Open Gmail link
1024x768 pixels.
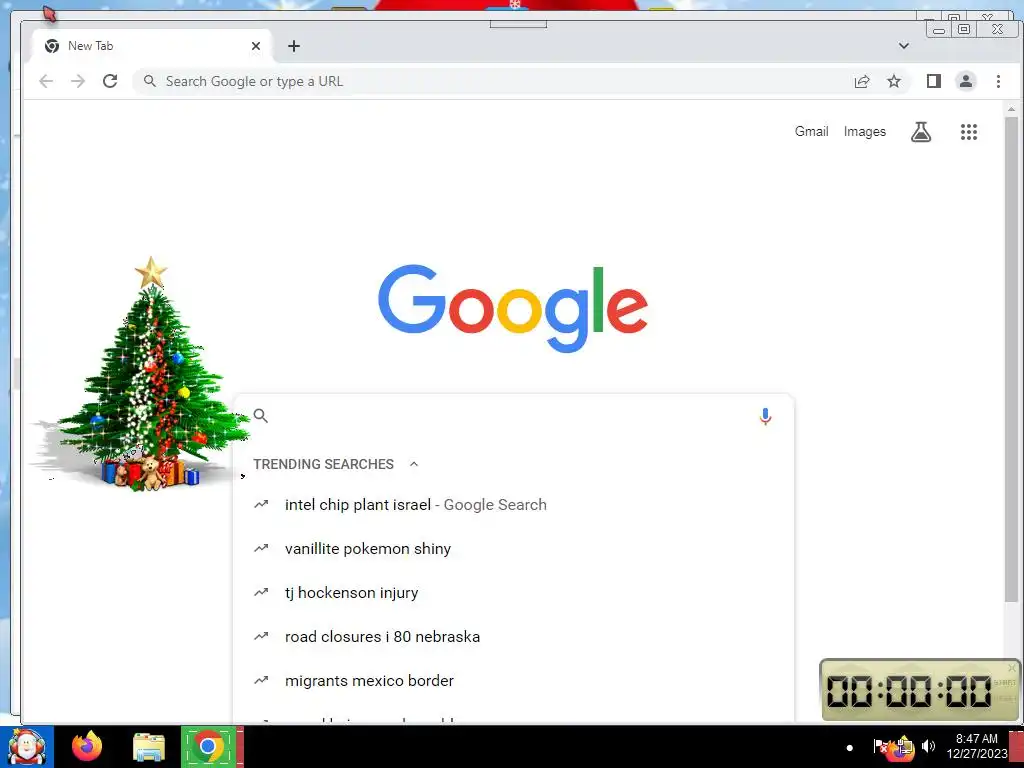811,131
